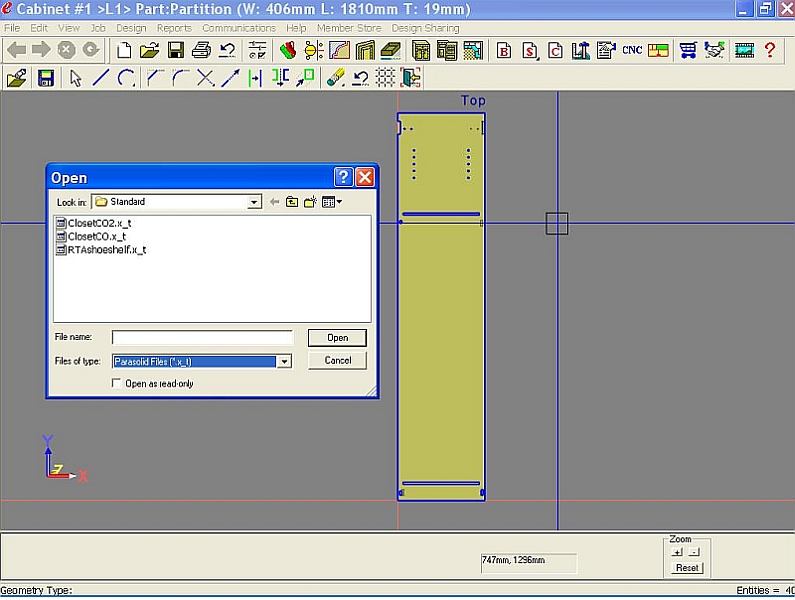Open the preferences sliders icon

click(x=258, y=50)
